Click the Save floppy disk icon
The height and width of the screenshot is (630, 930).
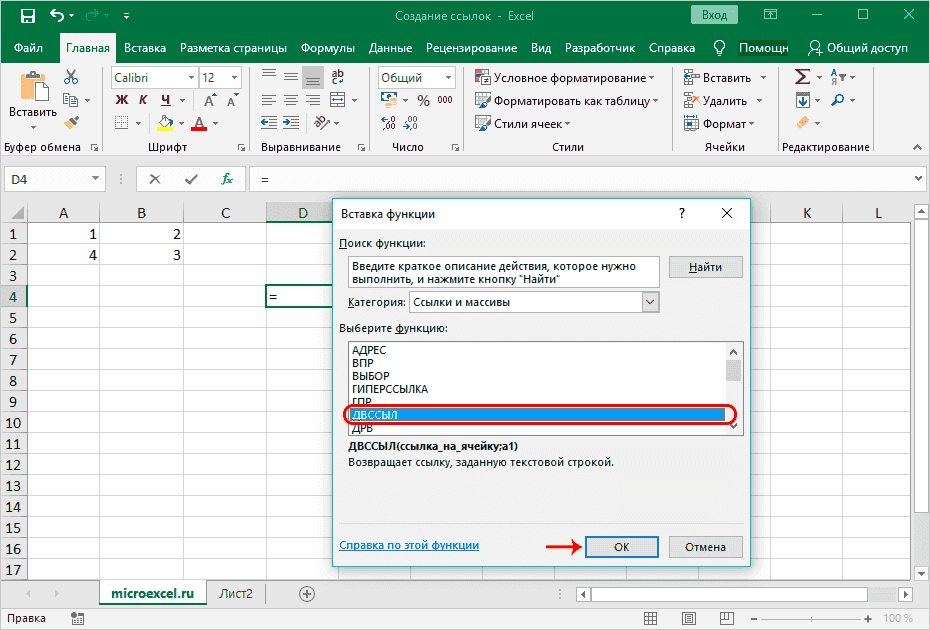[x=27, y=17]
